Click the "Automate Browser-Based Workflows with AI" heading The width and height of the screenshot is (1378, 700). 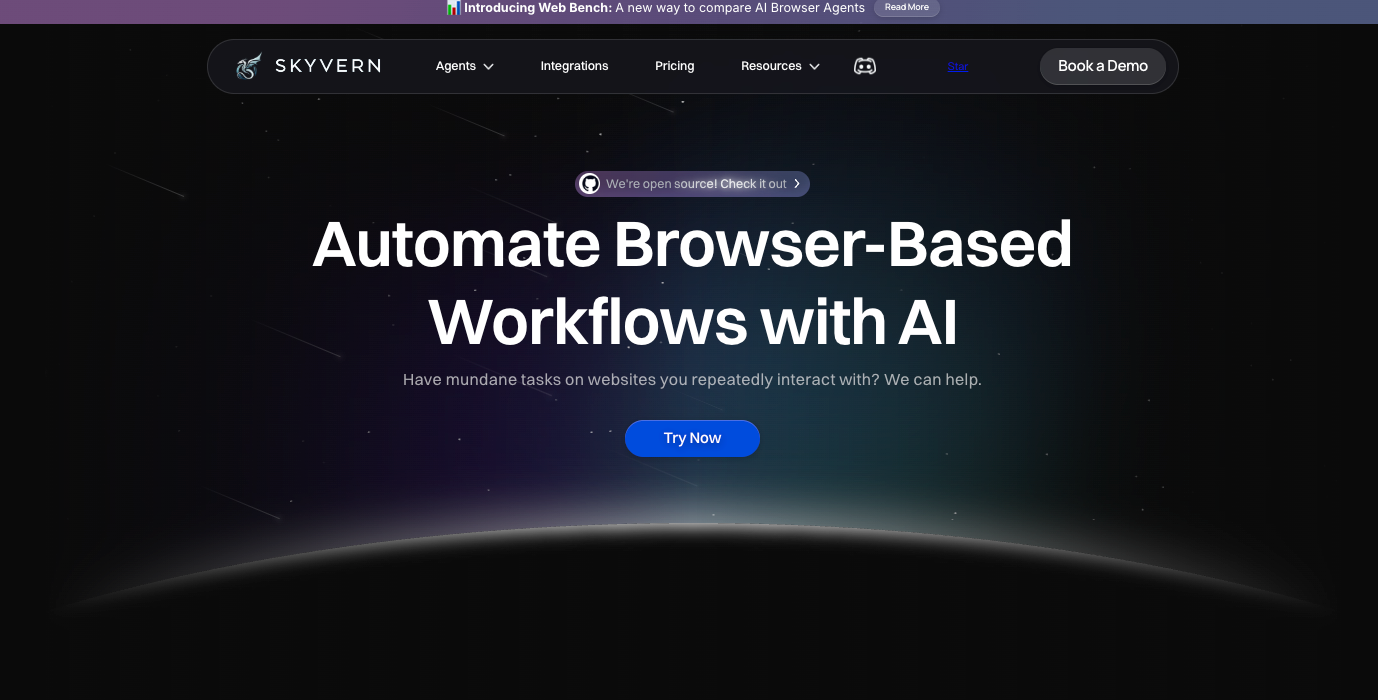point(692,283)
